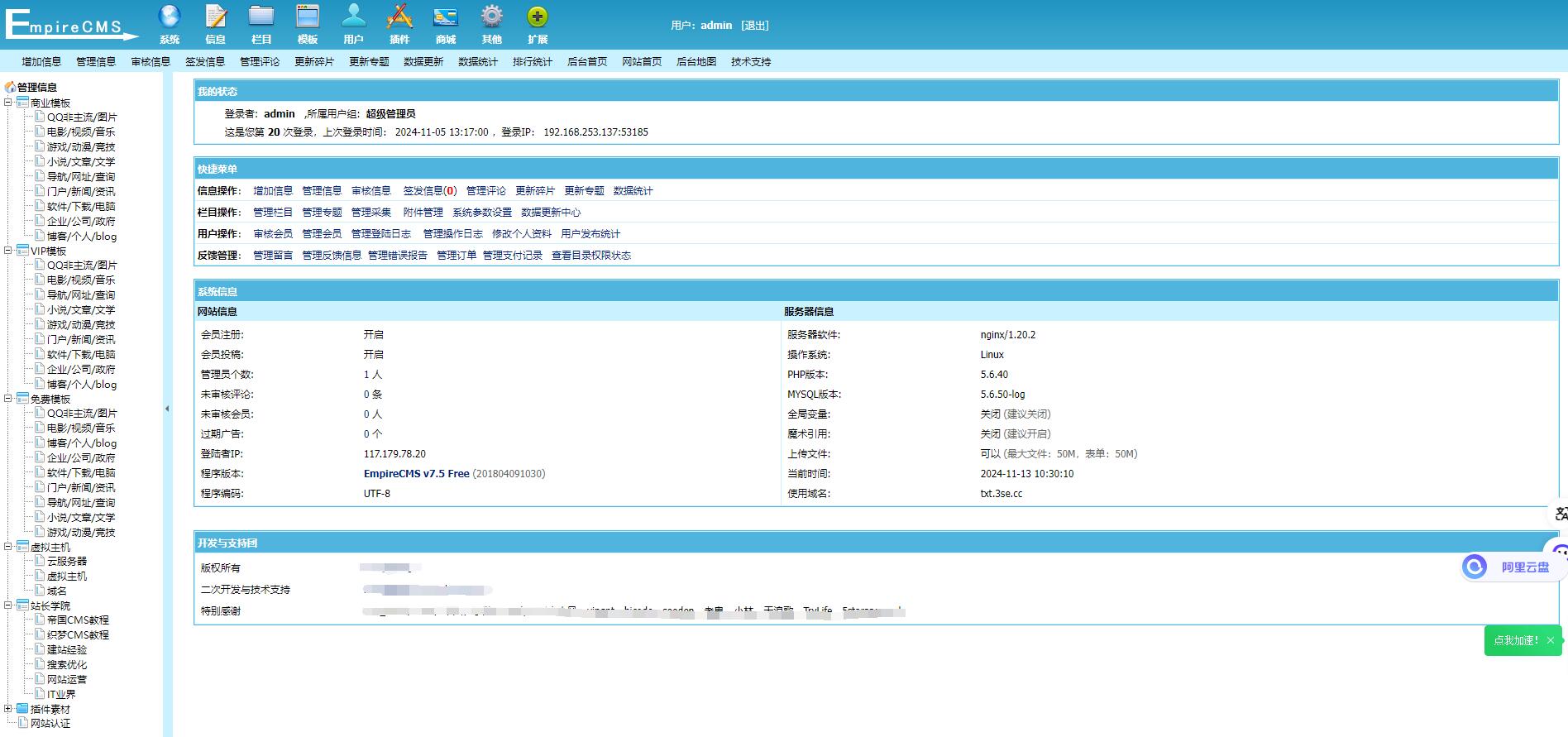
Task: Expand the 插件素材 tree node
Action: pos(8,709)
